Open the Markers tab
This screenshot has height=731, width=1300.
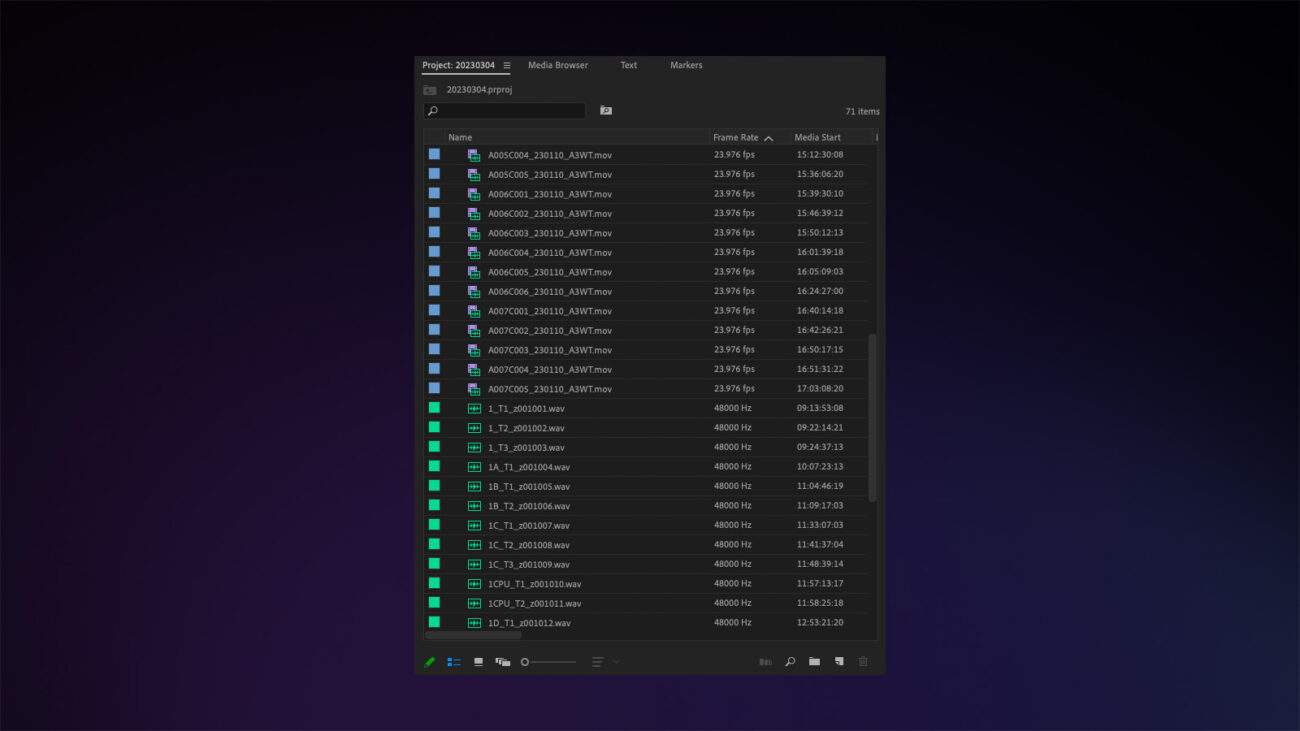point(686,64)
